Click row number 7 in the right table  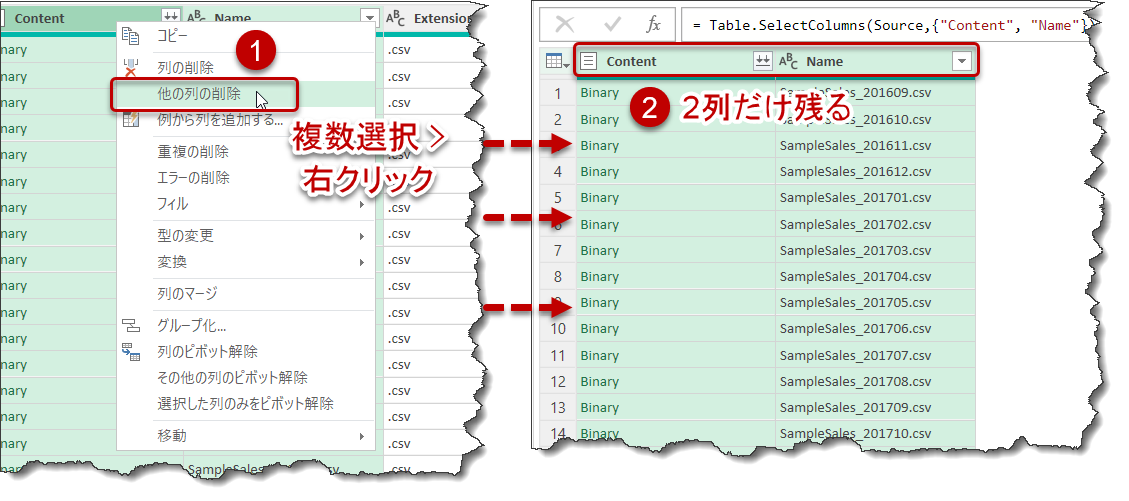pos(557,250)
